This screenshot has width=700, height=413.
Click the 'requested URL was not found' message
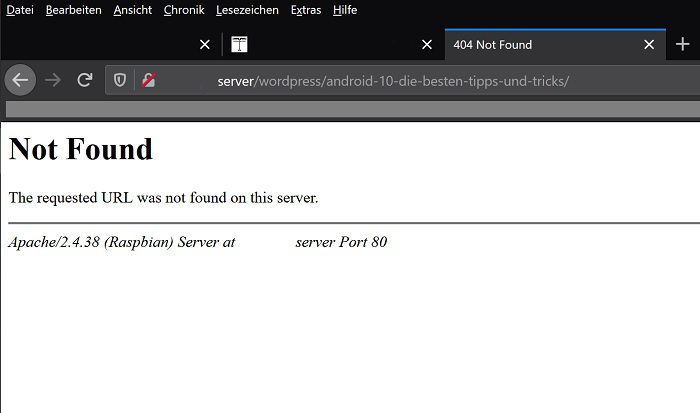click(163, 197)
